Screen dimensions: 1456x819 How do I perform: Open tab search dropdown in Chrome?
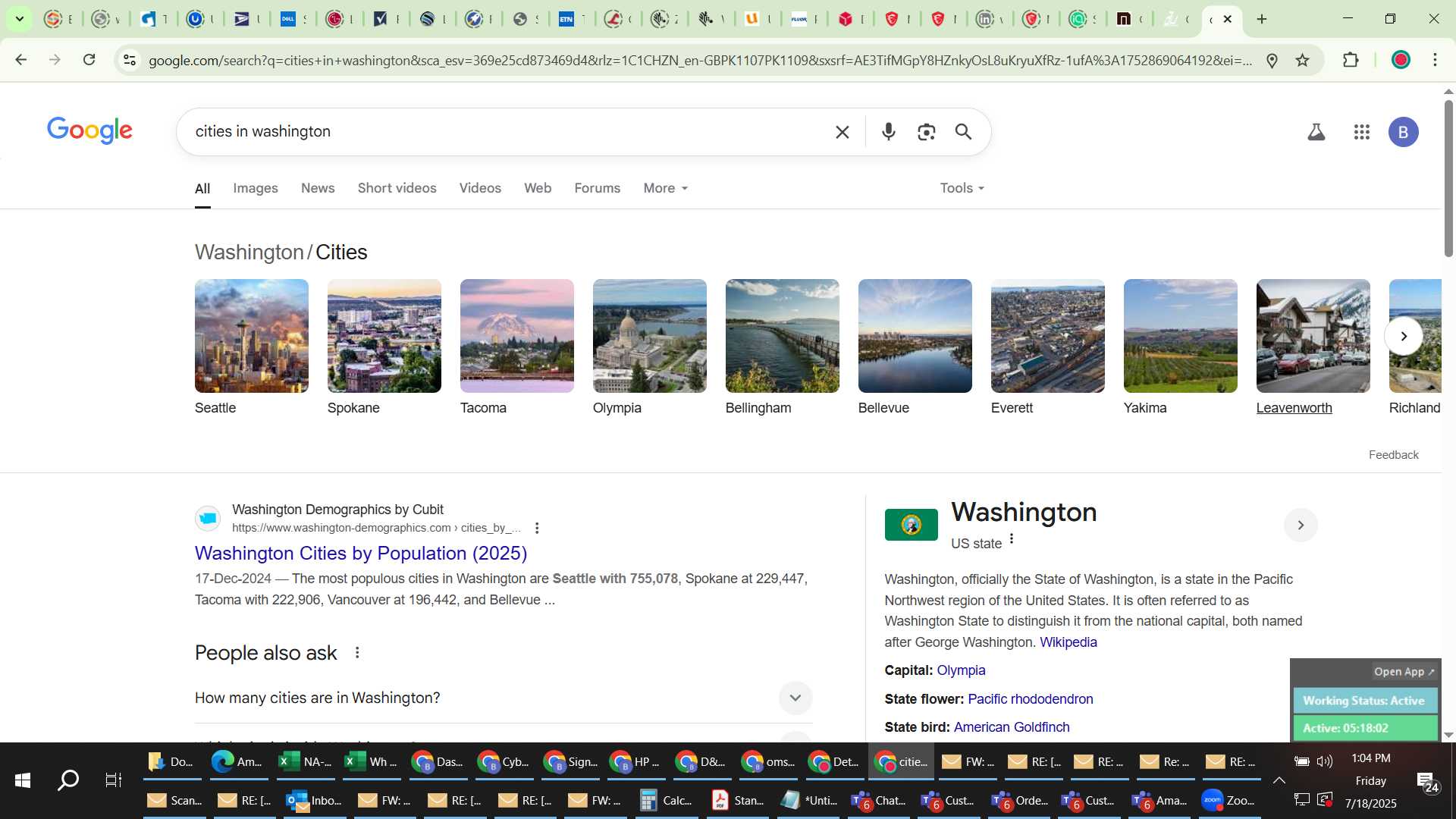[19, 19]
